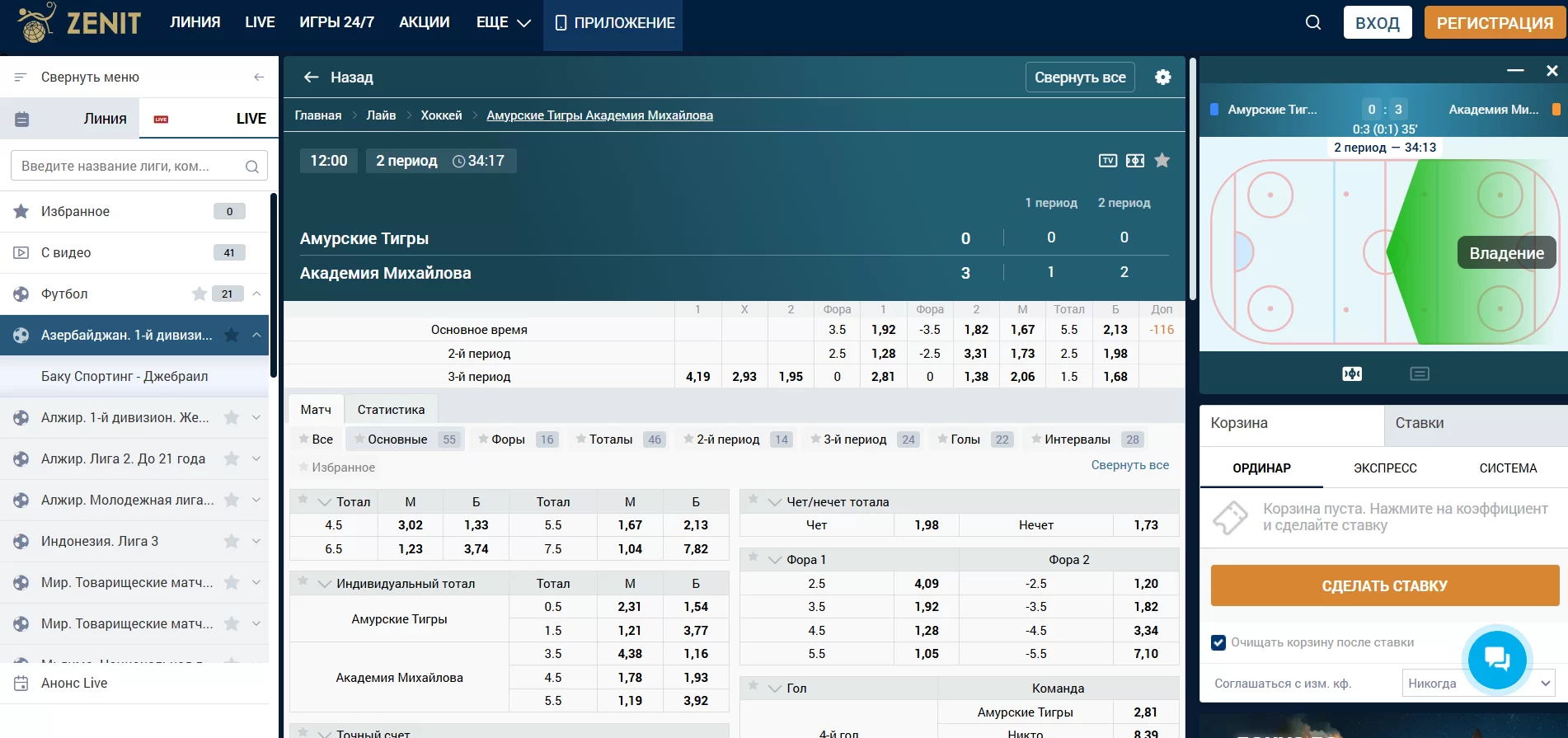Viewport: 1568px width, 738px height.
Task: Click the TV broadcast icon in match header
Action: pyautogui.click(x=1108, y=161)
